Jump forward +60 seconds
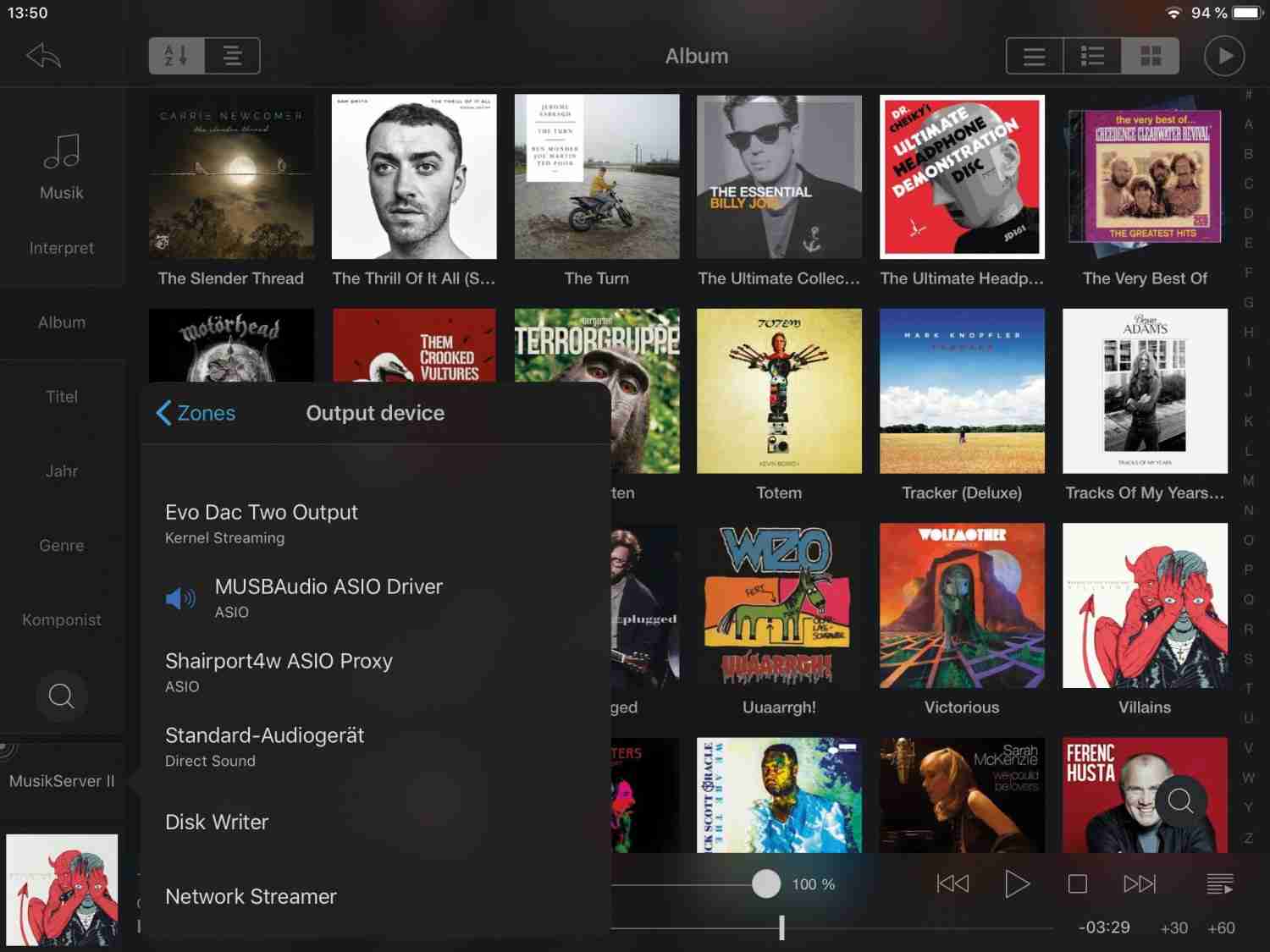The height and width of the screenshot is (952, 1270). 1221,927
